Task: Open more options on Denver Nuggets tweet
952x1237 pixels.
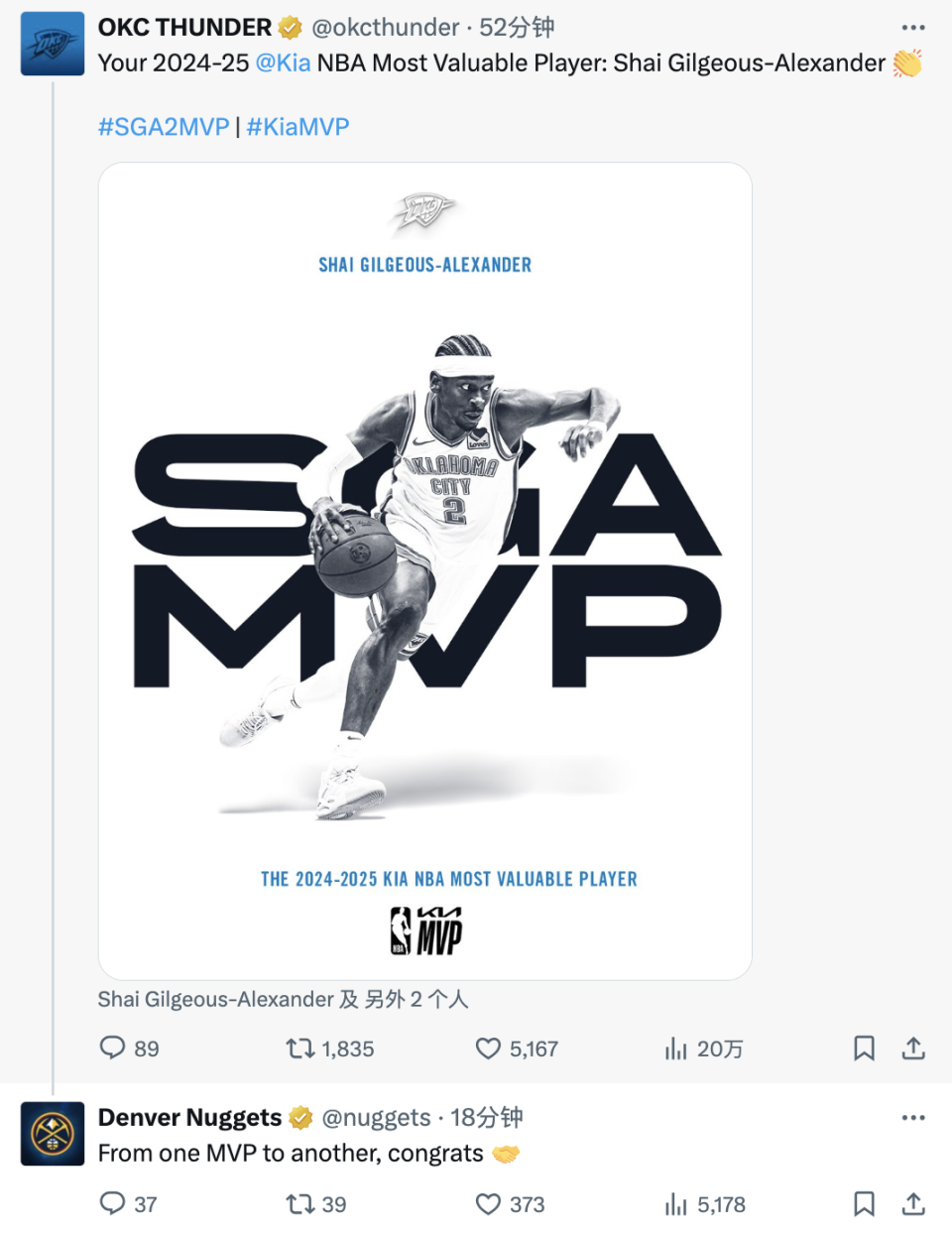Action: 913,1118
